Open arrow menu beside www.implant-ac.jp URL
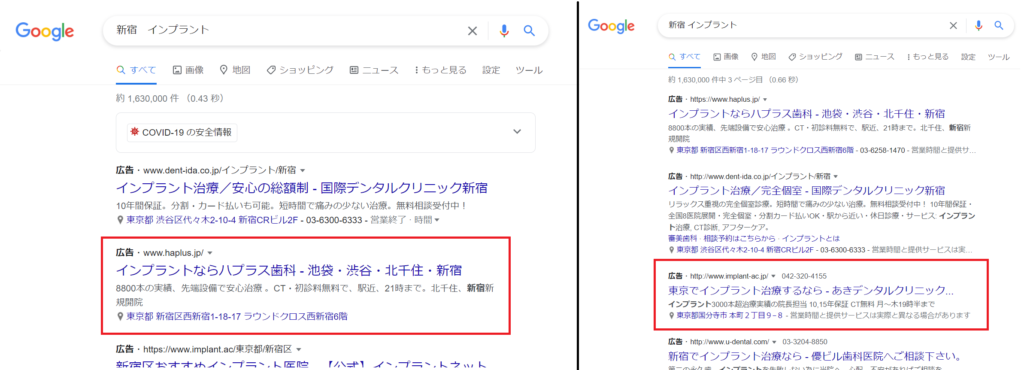The width and height of the screenshot is (1024, 370). tap(773, 275)
